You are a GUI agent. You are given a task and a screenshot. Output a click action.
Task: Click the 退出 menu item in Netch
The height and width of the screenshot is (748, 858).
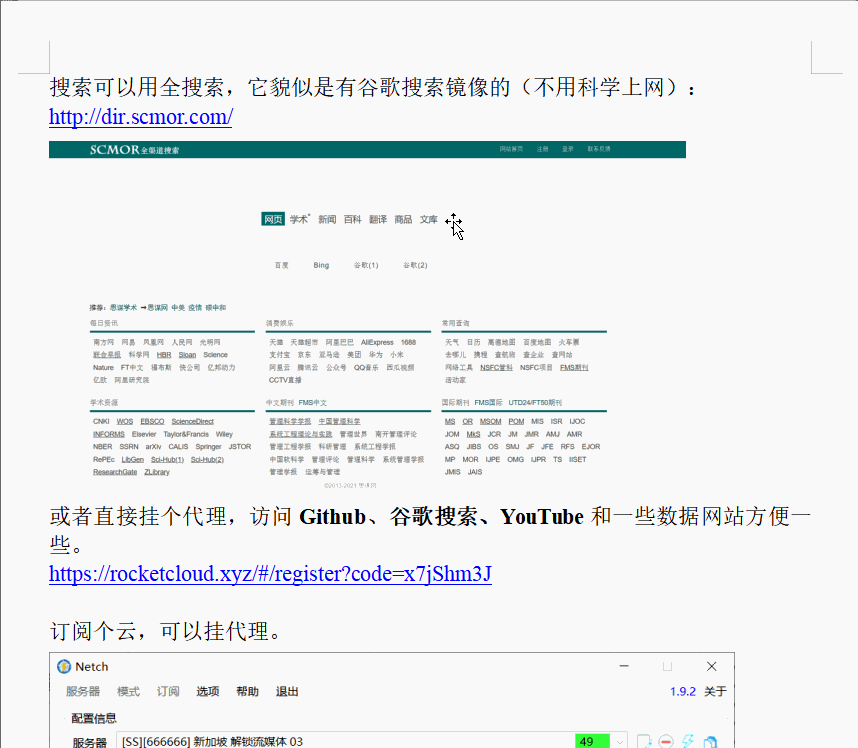[287, 692]
